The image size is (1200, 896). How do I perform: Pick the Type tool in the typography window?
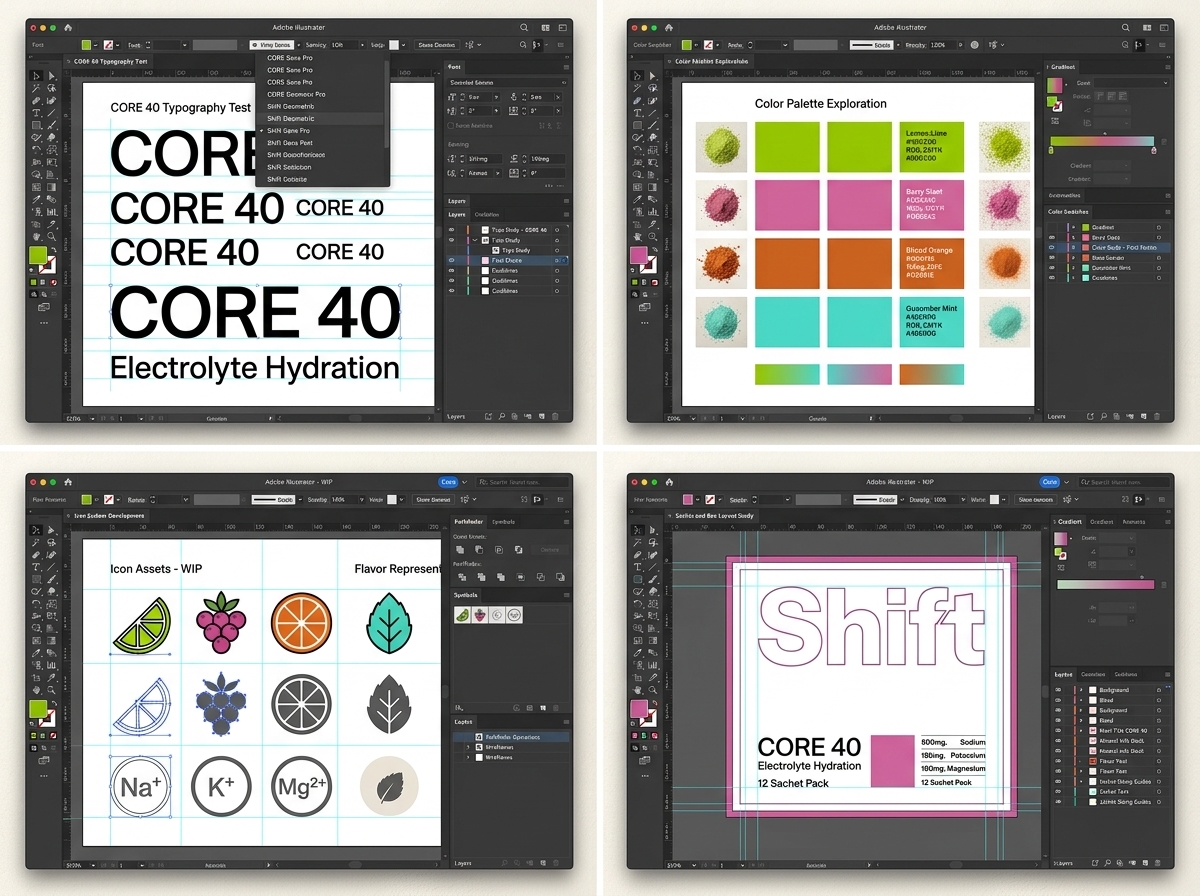(37, 113)
